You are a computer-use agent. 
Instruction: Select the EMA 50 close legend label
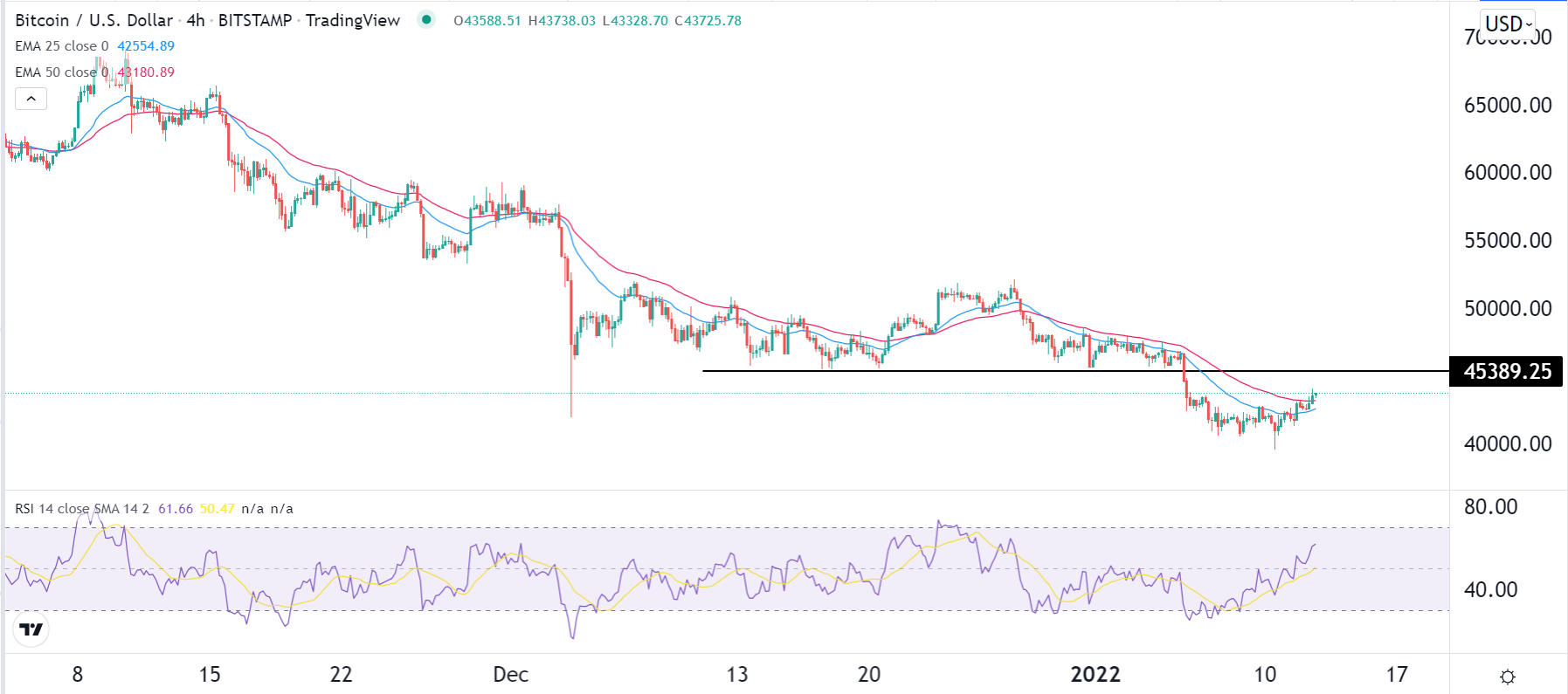[61, 72]
